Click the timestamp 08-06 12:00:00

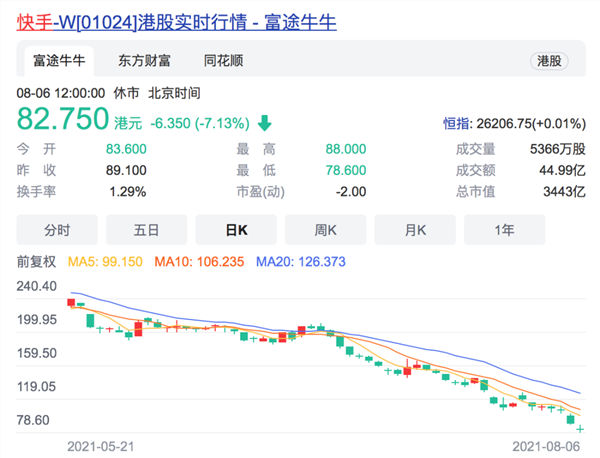60,93
